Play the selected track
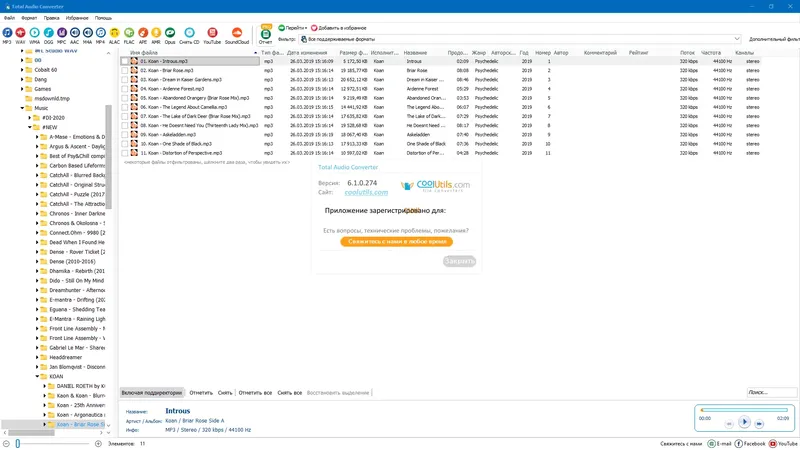Screen dimensions: 800x450 tap(744, 422)
